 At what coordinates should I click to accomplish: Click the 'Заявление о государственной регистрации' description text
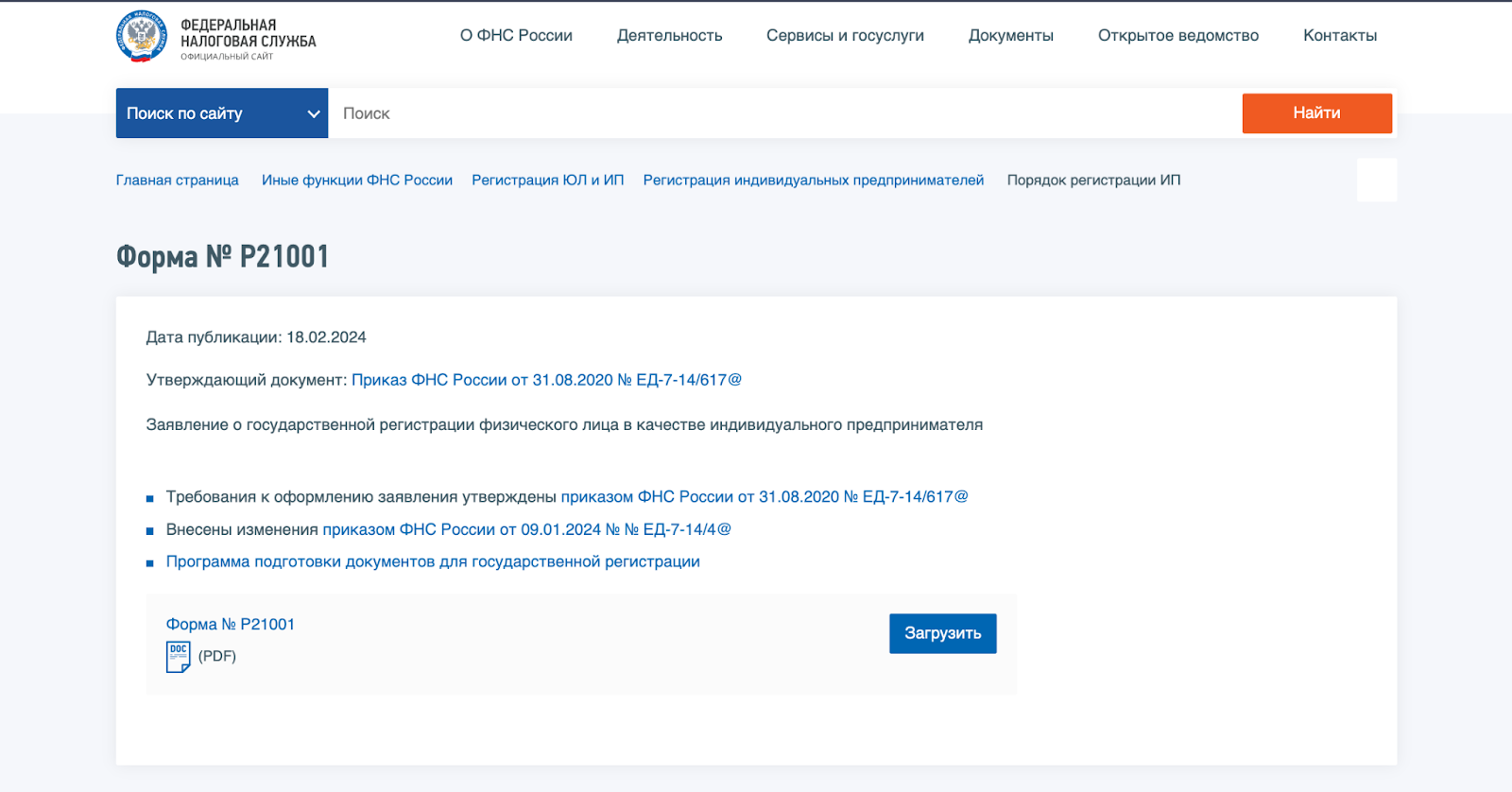coord(564,425)
